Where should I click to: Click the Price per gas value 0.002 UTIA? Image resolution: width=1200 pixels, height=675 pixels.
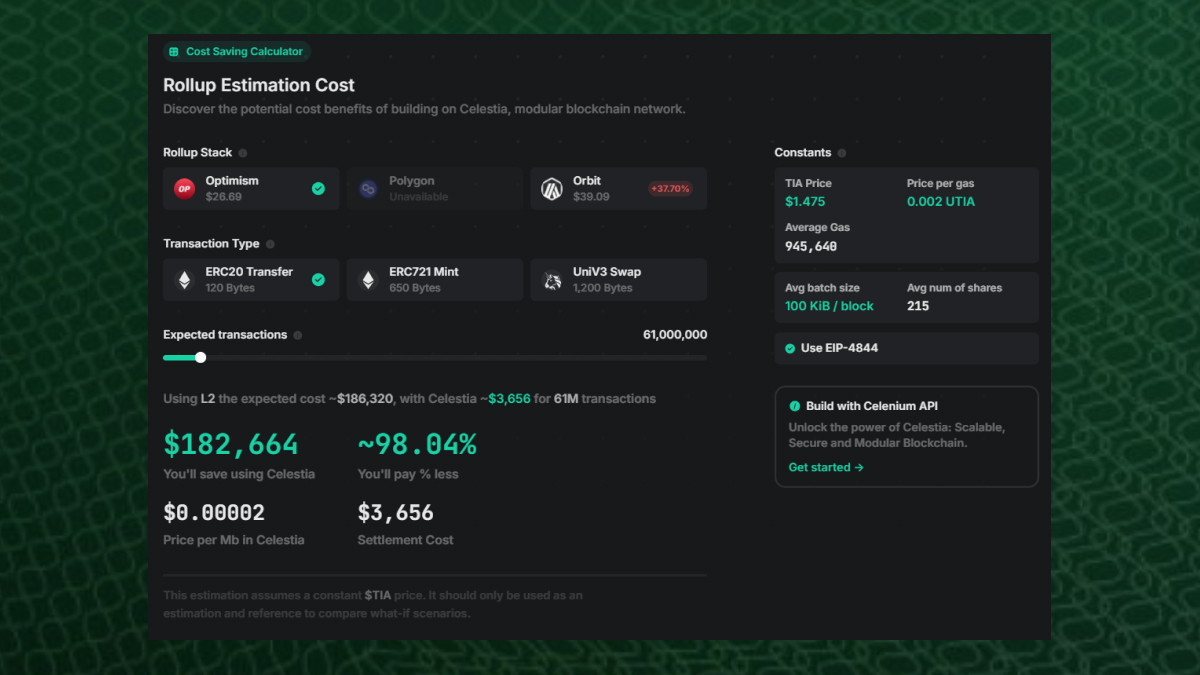click(941, 202)
